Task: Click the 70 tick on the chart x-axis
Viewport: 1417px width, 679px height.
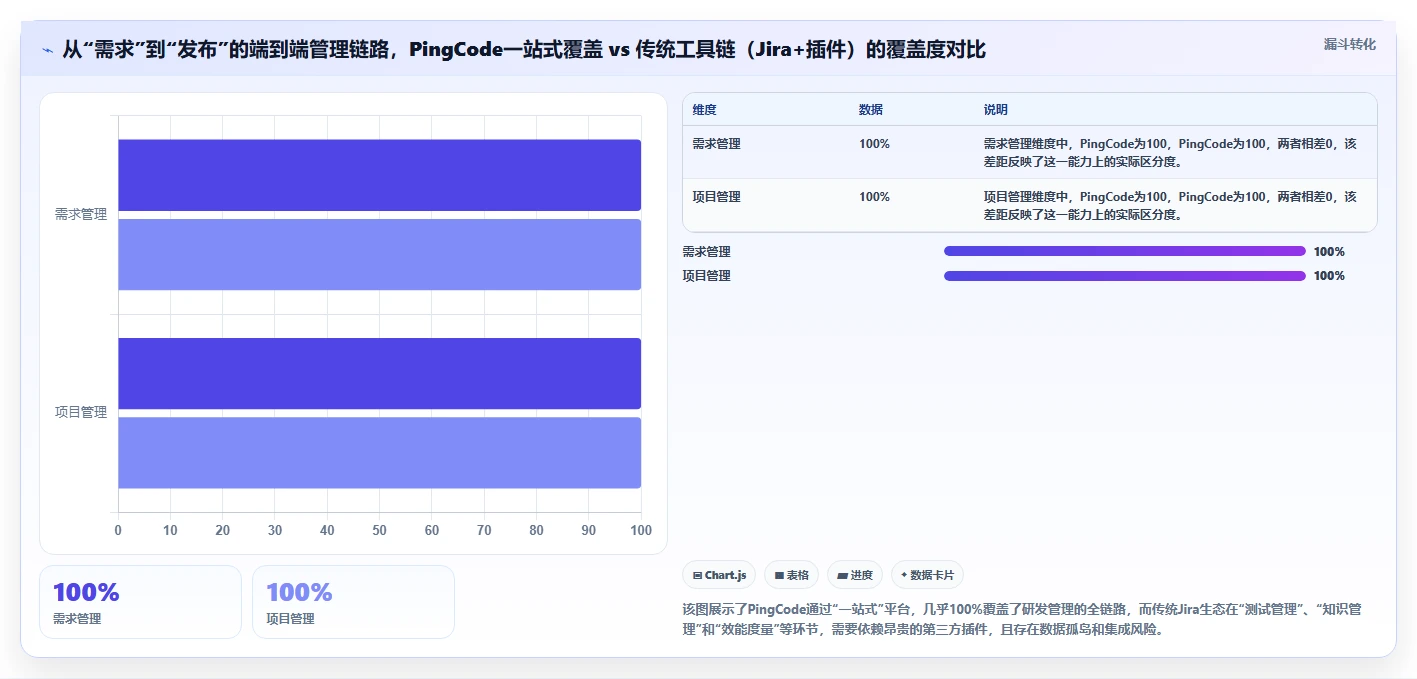Action: pos(484,530)
